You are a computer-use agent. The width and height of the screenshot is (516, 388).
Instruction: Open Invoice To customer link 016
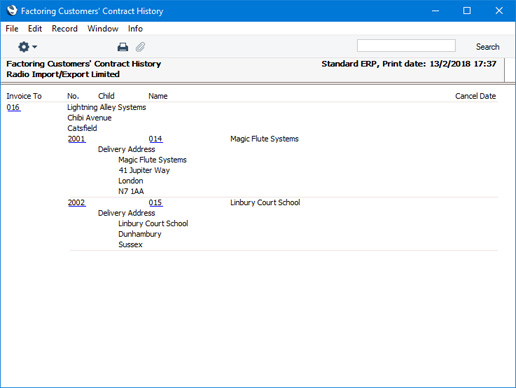[13, 107]
